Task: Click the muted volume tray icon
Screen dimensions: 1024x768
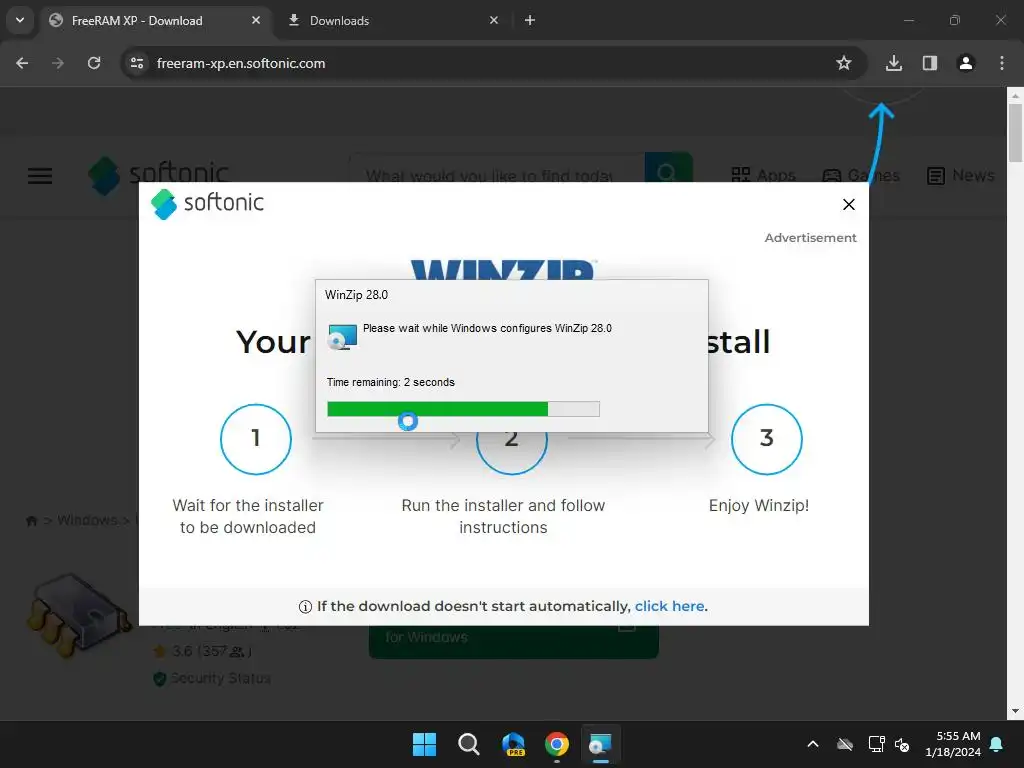Action: [903, 744]
